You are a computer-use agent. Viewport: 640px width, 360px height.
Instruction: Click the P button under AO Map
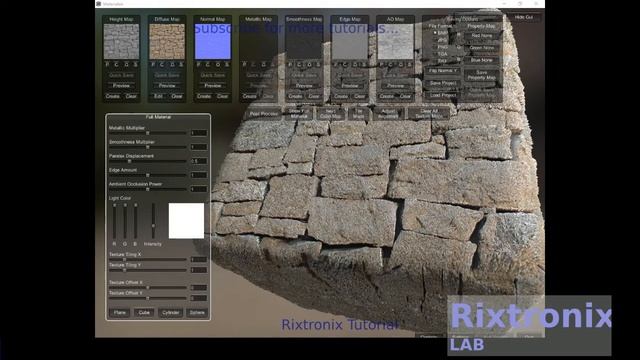[x=382, y=64]
